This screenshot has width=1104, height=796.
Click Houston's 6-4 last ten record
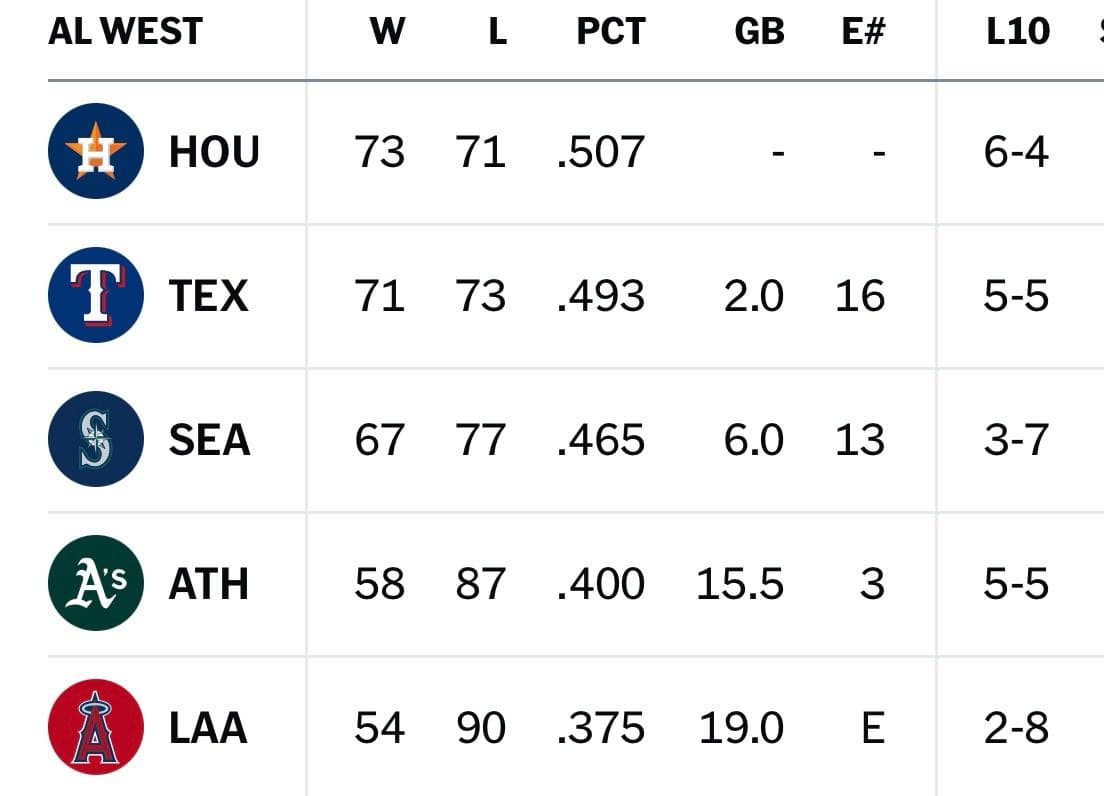[1016, 152]
